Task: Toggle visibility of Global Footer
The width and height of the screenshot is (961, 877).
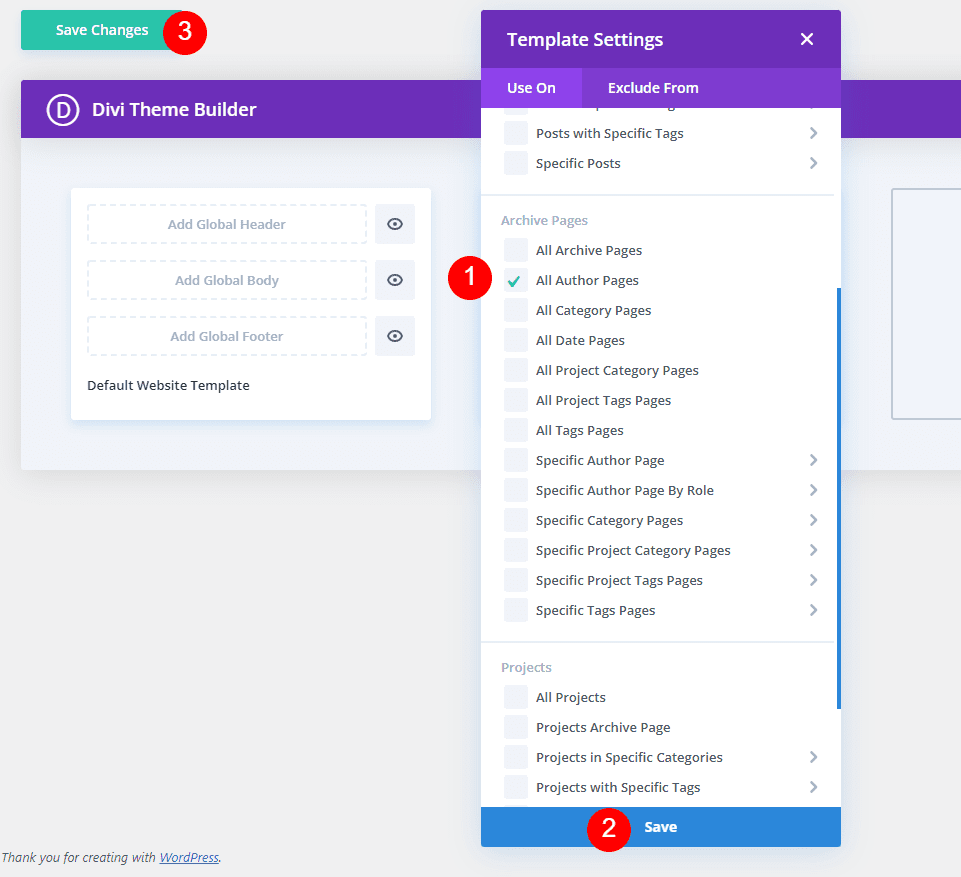Action: point(395,336)
